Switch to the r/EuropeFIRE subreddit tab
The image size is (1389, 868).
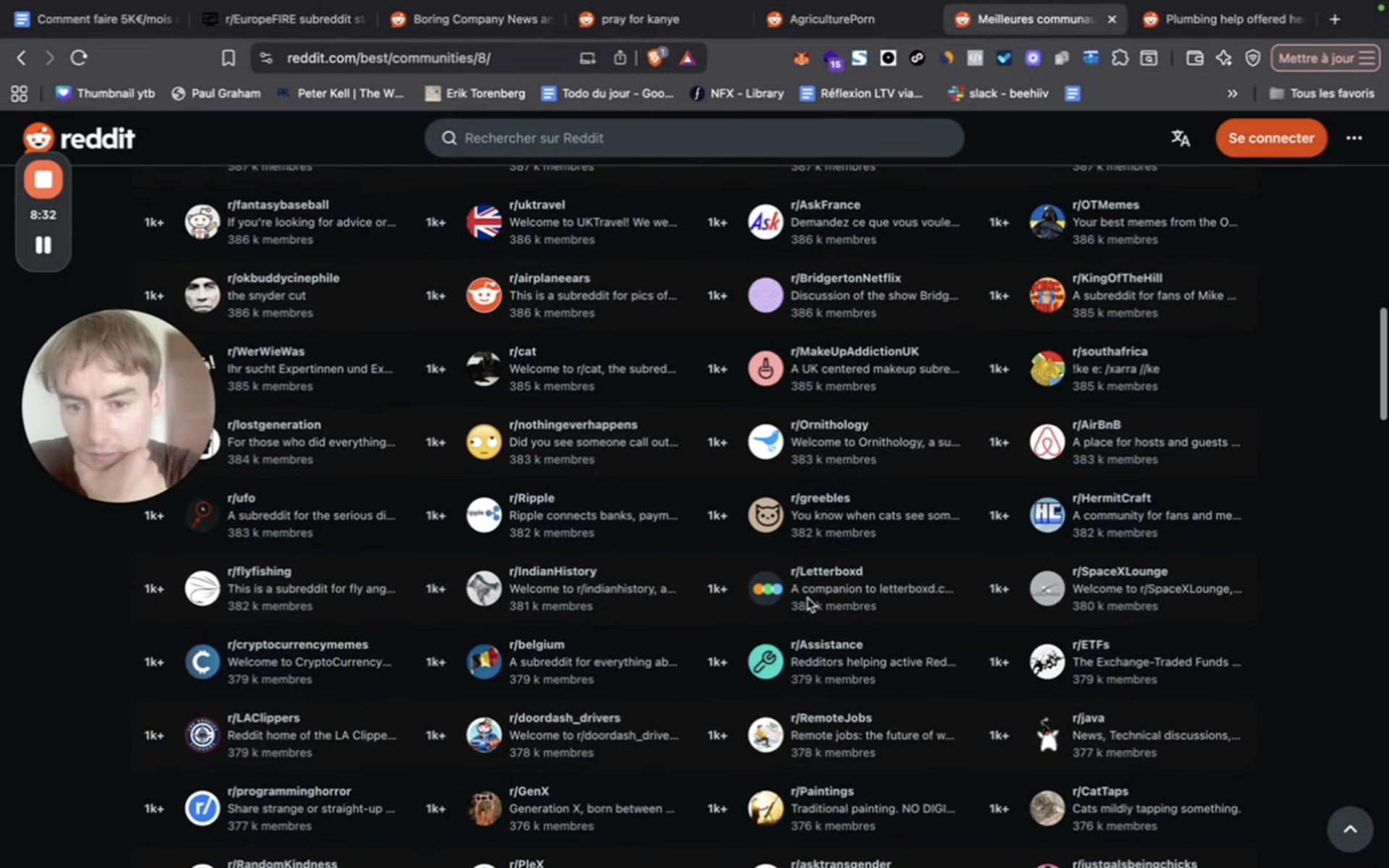[x=289, y=20]
